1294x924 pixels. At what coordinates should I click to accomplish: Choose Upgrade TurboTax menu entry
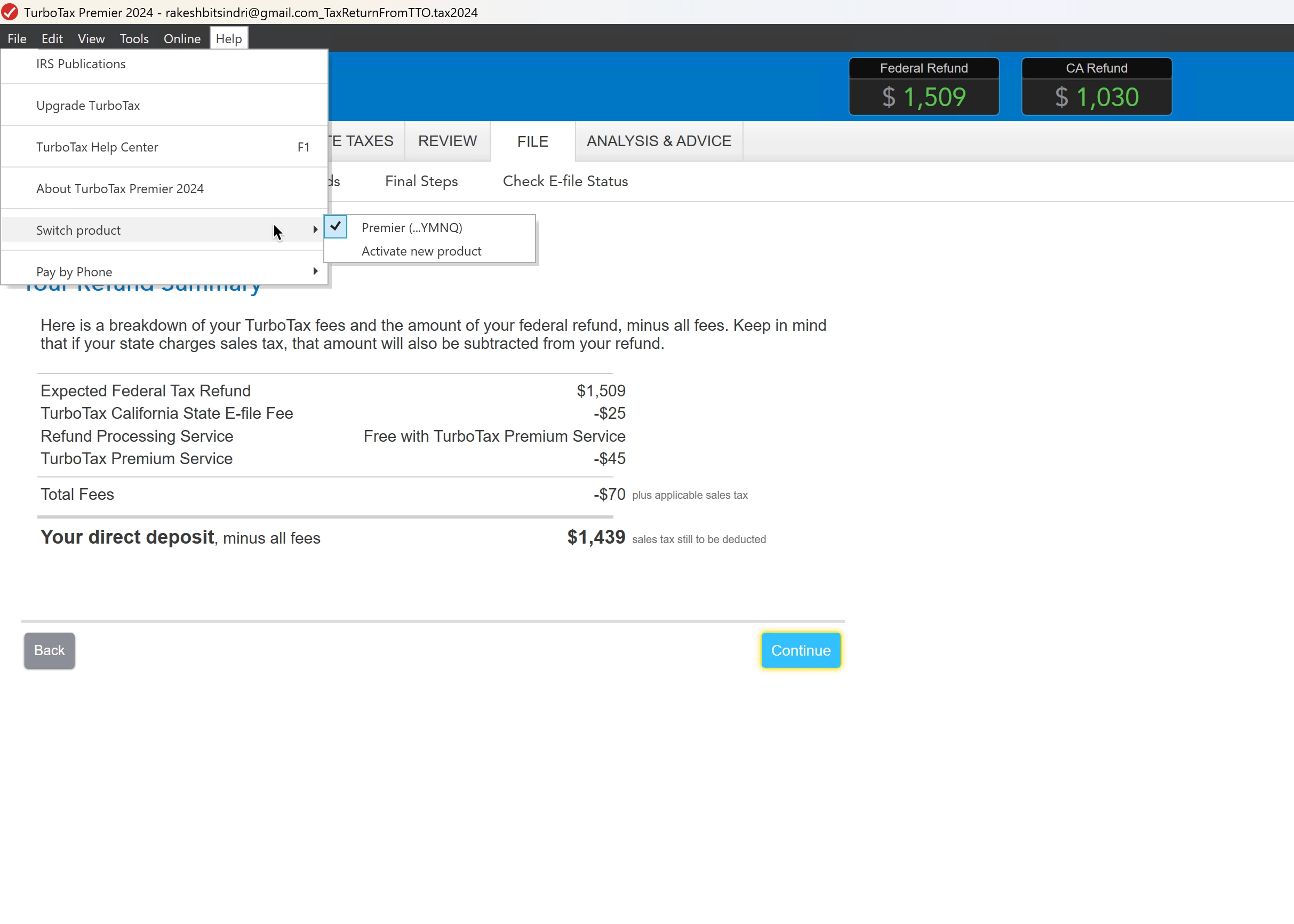88,105
